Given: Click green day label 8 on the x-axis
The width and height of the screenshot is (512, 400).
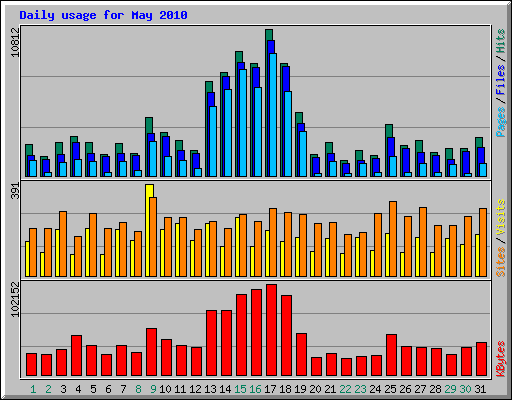Looking at the screenshot, I should pos(138,389).
